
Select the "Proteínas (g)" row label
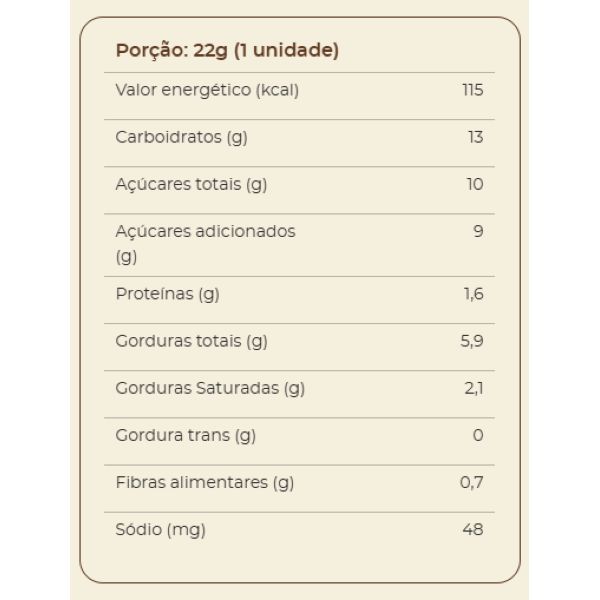click(x=167, y=294)
